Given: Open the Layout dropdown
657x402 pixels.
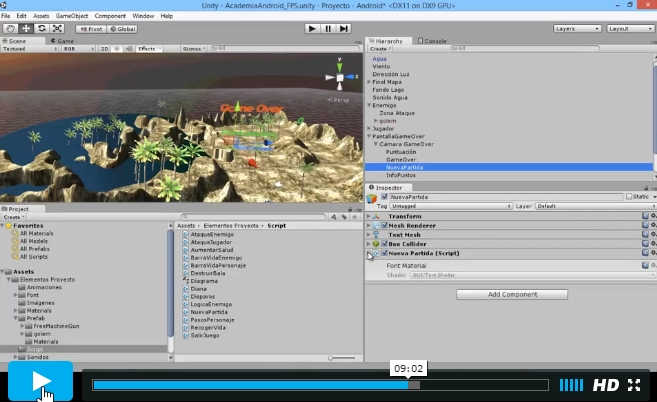Looking at the screenshot, I should (630, 29).
